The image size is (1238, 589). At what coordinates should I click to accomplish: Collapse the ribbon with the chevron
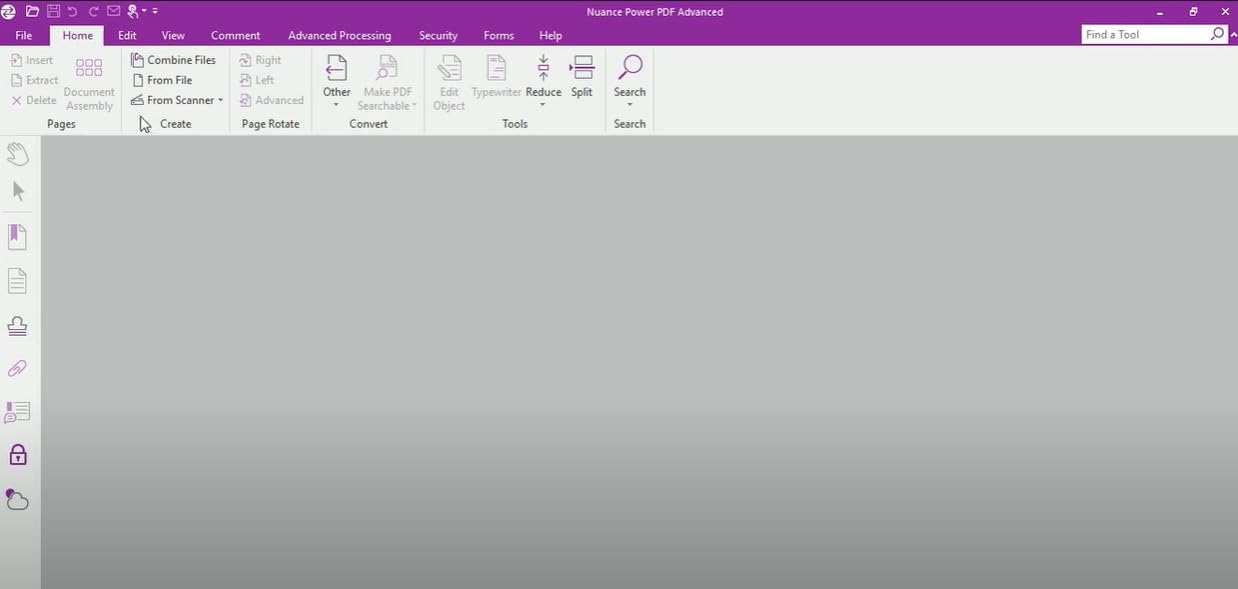coord(1233,35)
